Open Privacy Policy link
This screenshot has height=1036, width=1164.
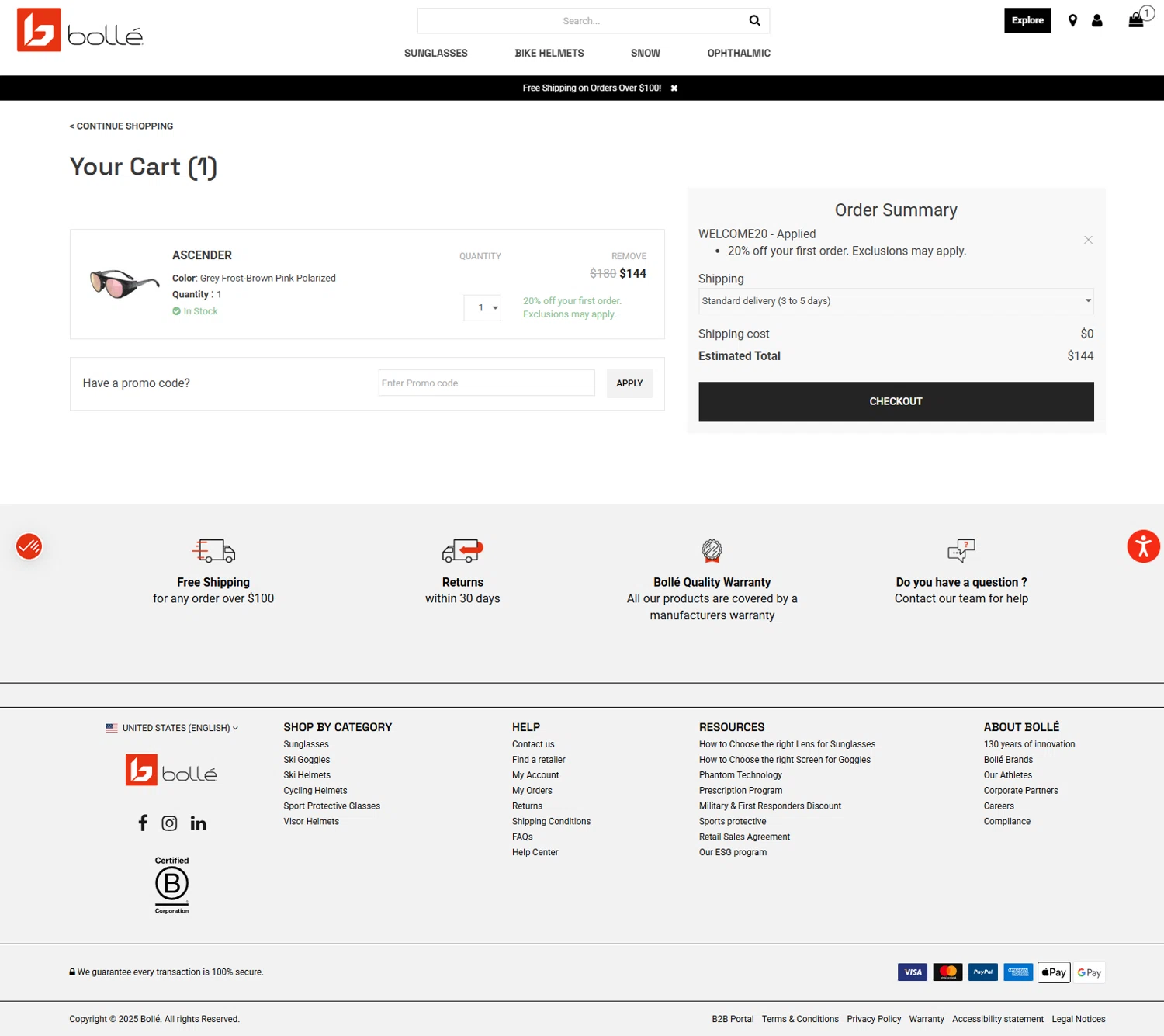pos(874,1019)
